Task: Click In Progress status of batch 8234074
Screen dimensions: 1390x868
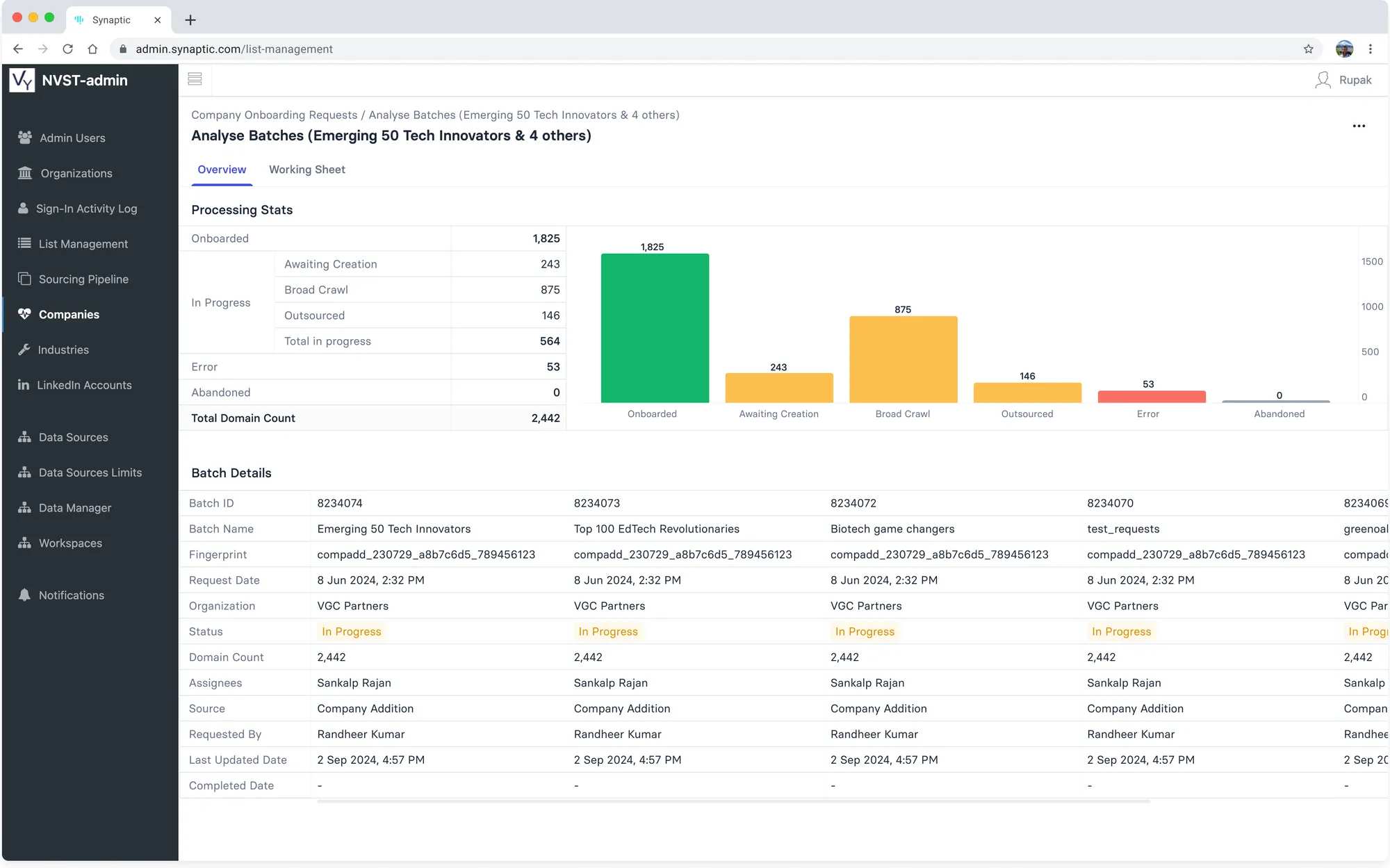Action: click(x=351, y=632)
